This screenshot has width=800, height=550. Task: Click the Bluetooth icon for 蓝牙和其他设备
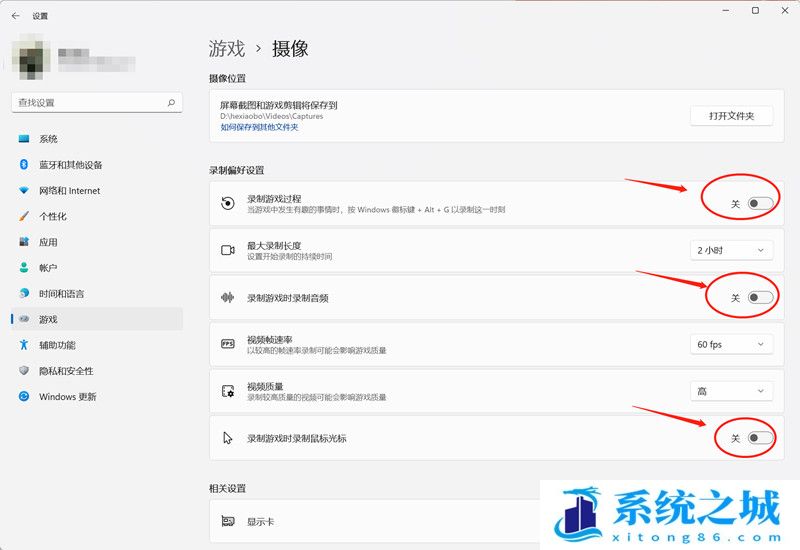coord(23,164)
